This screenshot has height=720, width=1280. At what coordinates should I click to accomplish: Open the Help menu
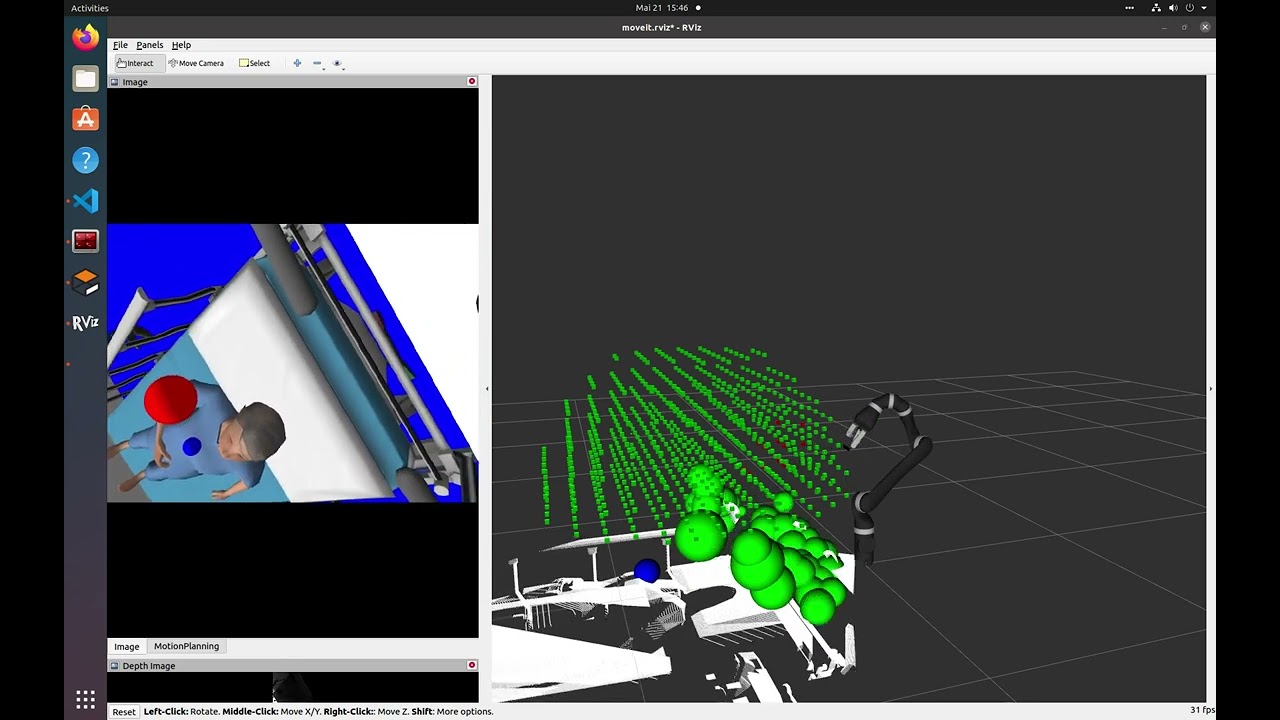click(x=181, y=45)
